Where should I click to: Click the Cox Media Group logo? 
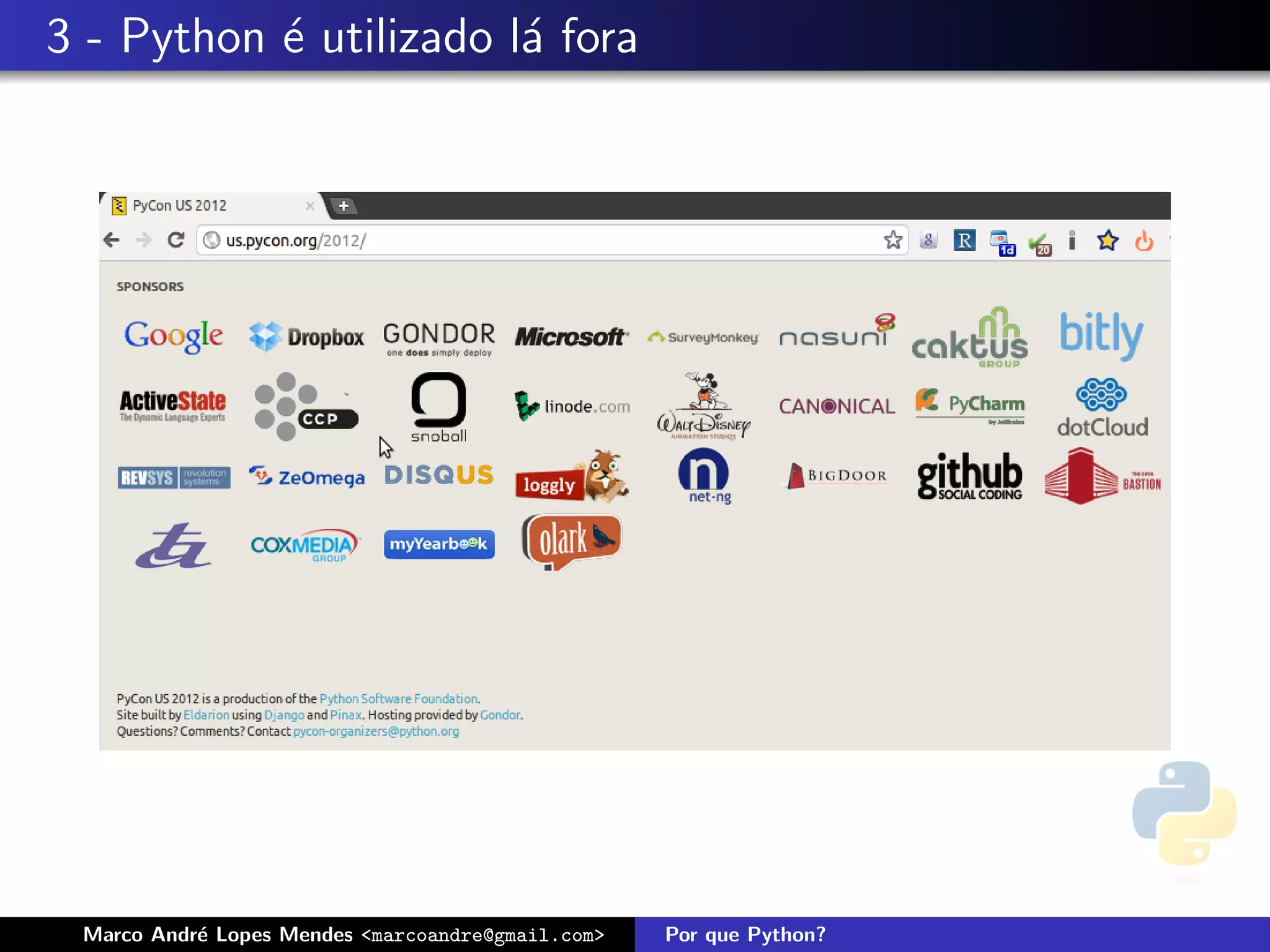pos(305,545)
